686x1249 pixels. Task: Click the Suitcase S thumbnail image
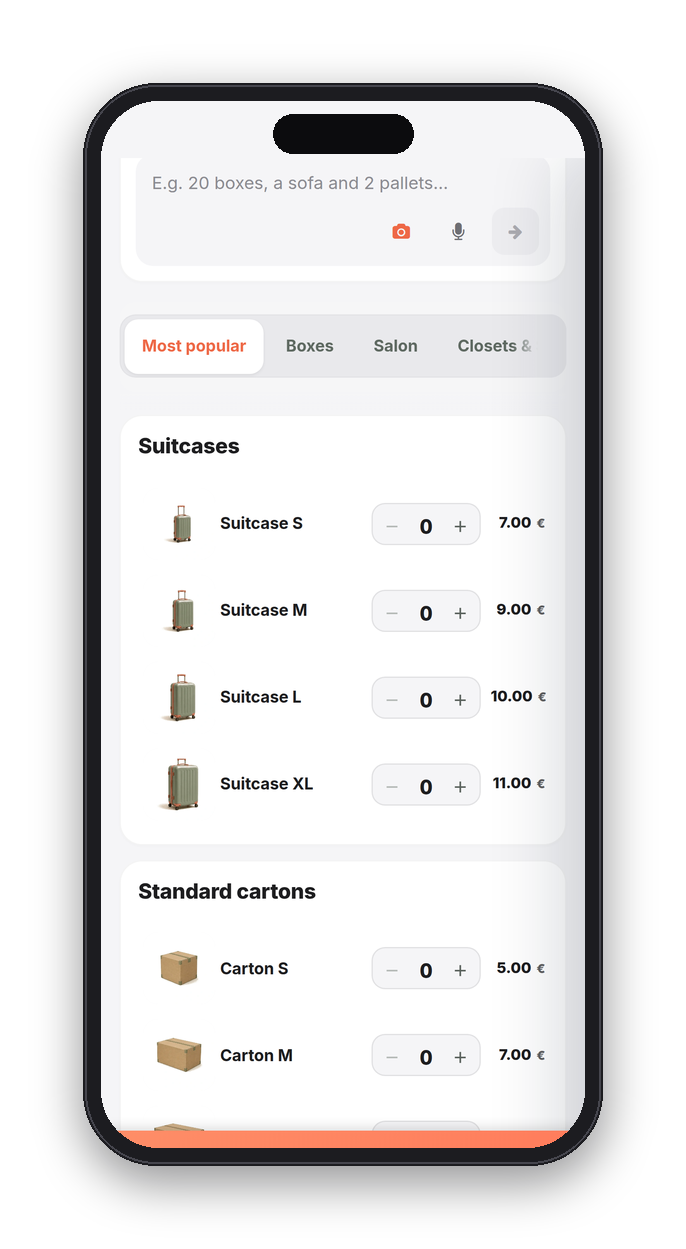(180, 524)
